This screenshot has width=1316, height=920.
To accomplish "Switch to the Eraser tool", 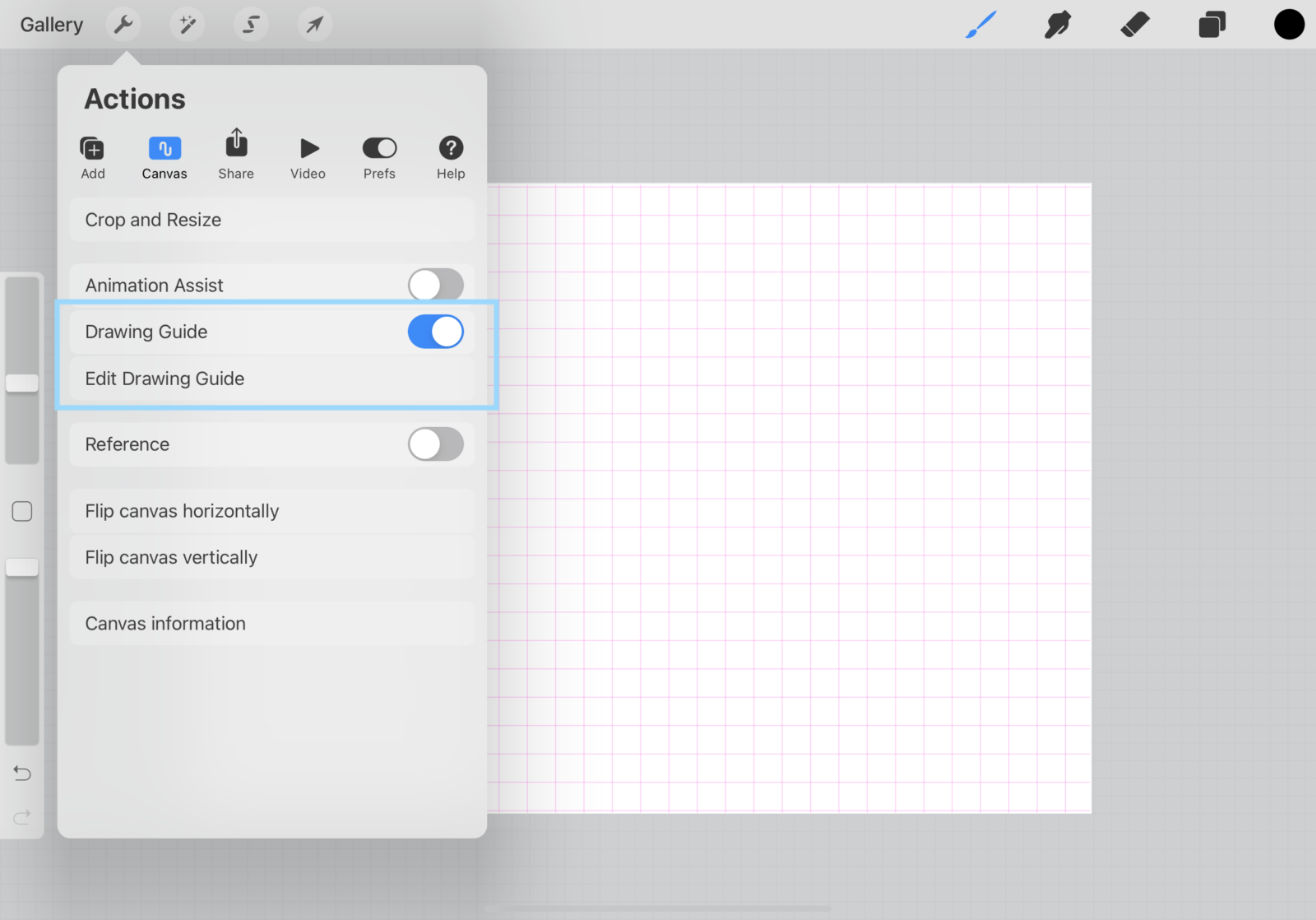I will (1134, 24).
